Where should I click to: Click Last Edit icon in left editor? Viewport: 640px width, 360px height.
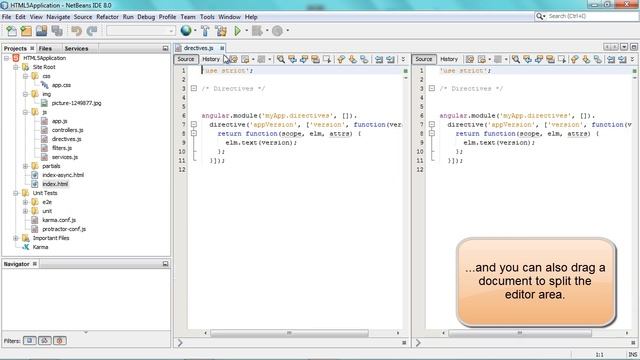click(x=233, y=60)
